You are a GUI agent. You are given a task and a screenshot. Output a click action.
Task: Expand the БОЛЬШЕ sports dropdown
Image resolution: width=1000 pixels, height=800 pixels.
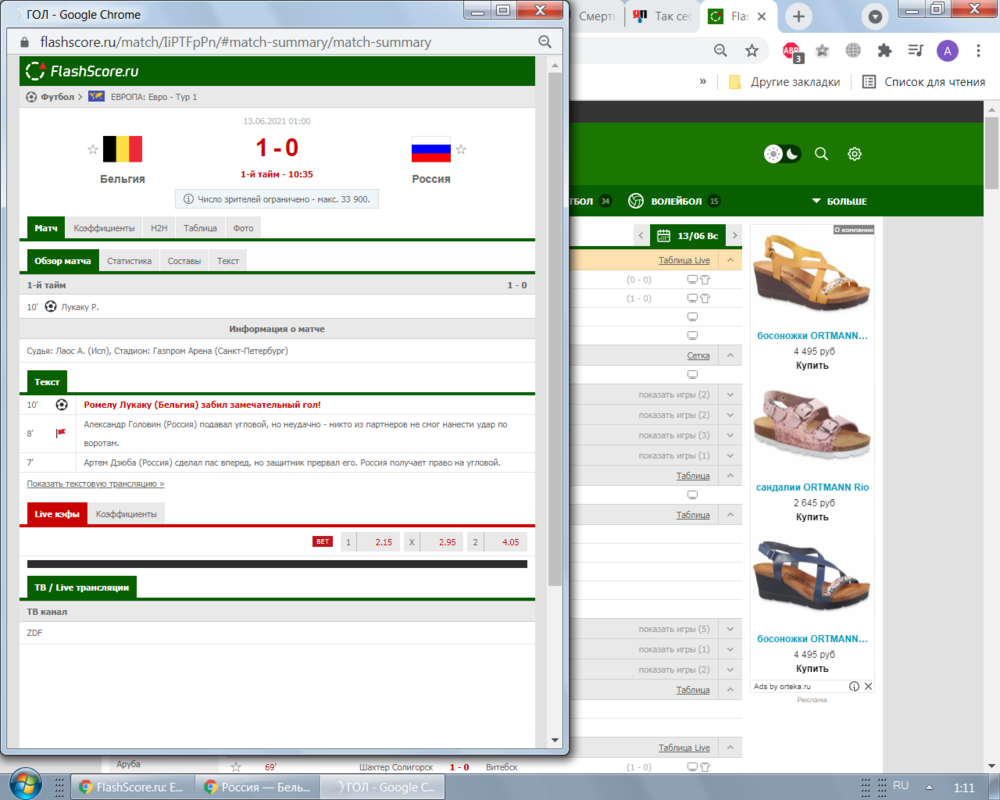(839, 201)
